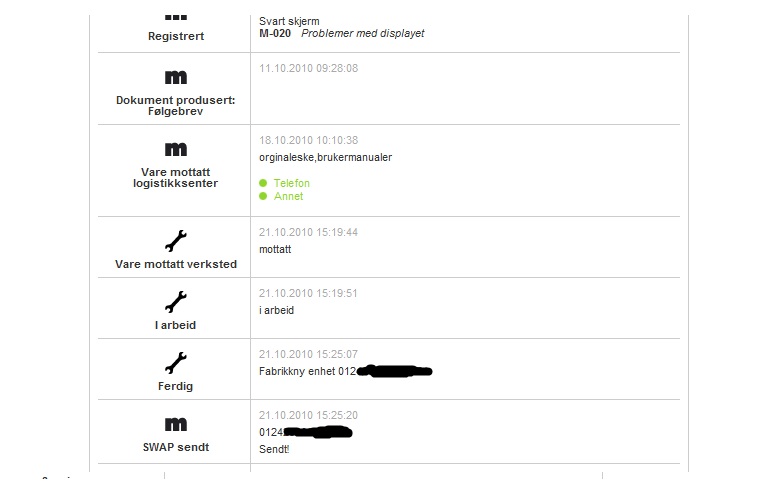Click the green dot beside Annet
Viewport: 768px width, 494px height.
[263, 196]
